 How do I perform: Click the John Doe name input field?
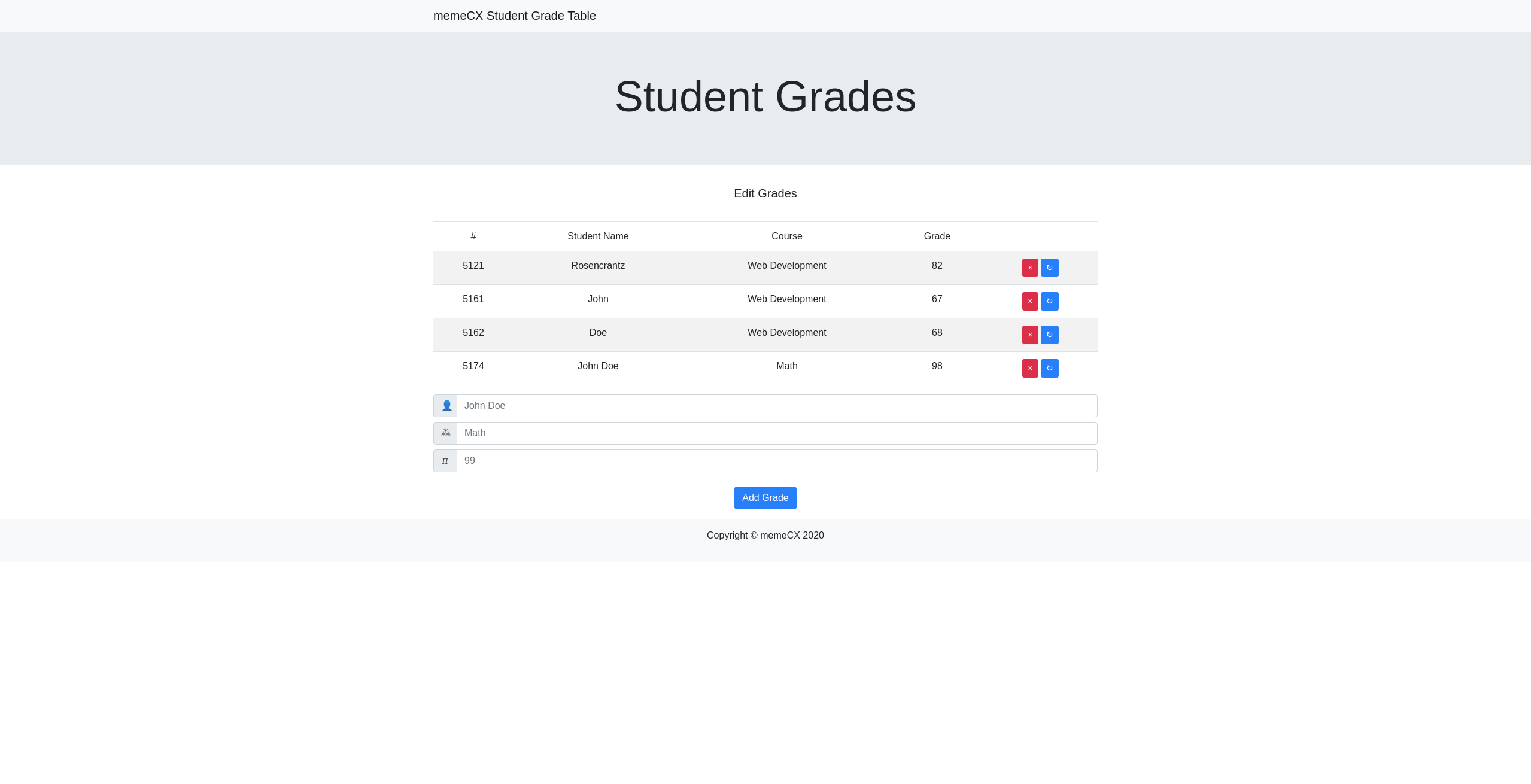click(777, 405)
